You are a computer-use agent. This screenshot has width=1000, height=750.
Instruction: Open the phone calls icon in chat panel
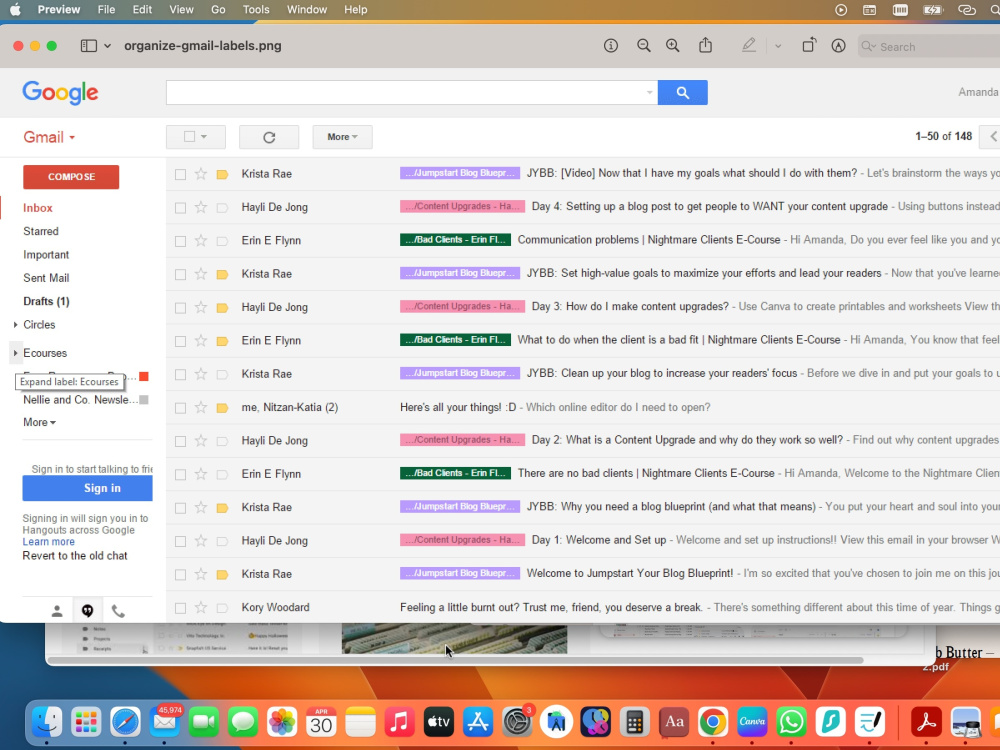coord(118,611)
